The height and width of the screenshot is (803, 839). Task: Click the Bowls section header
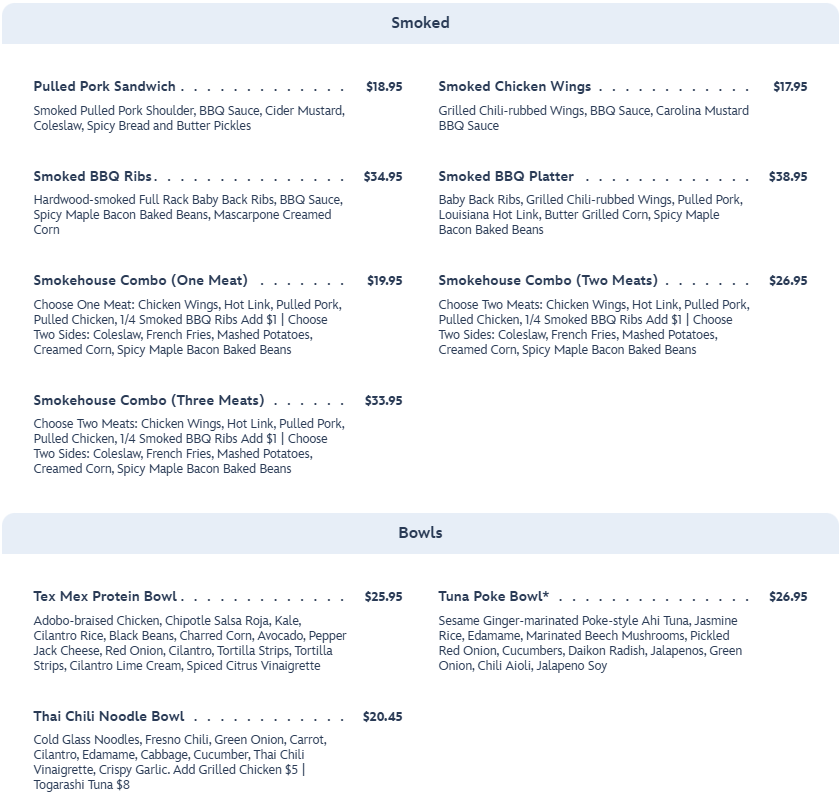point(420,533)
